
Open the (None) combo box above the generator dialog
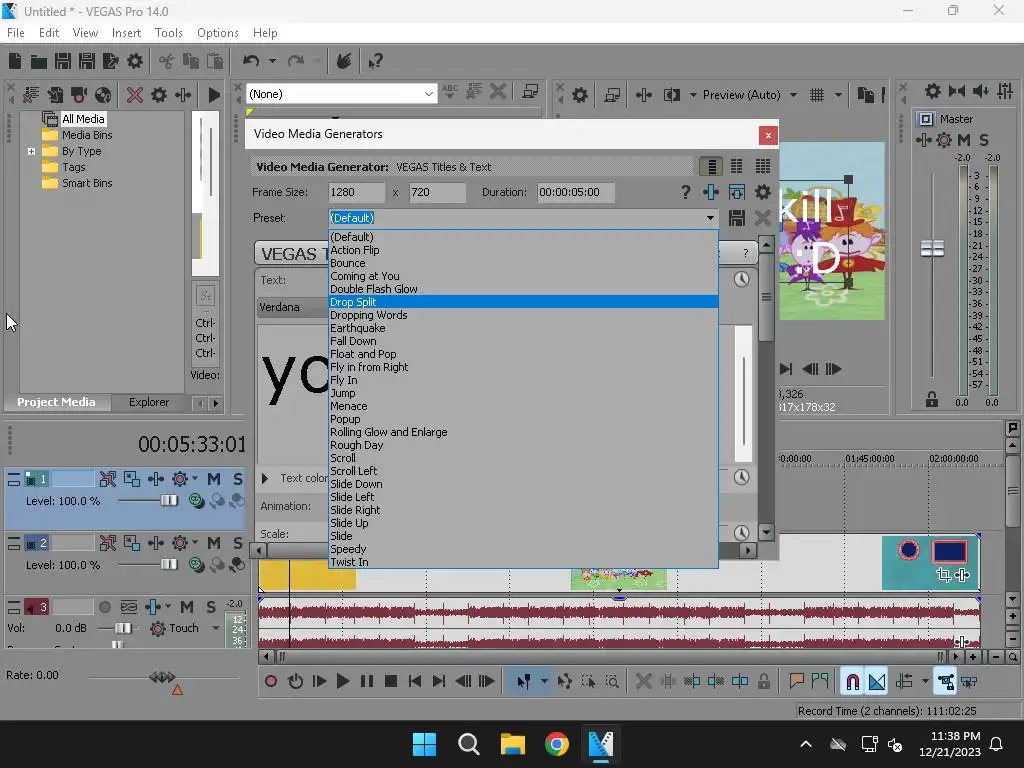pyautogui.click(x=341, y=94)
